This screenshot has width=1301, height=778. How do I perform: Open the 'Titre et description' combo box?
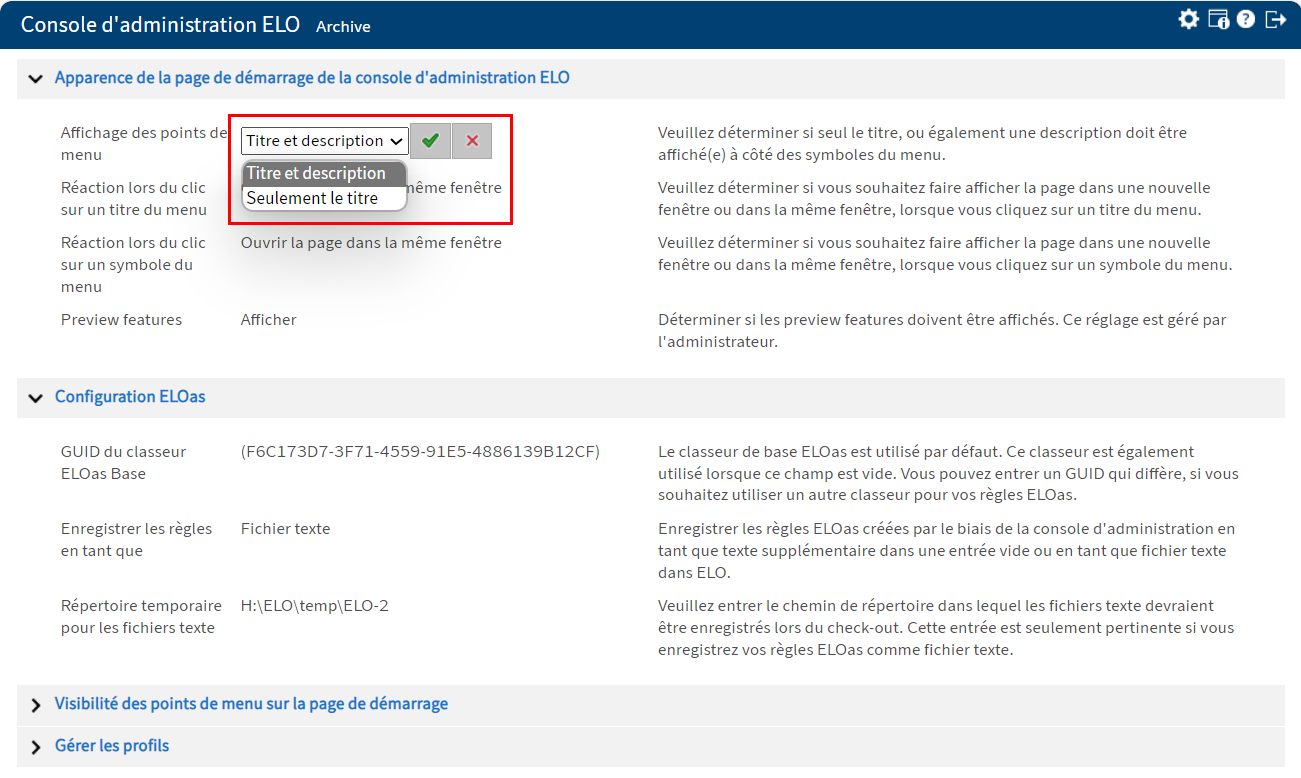(325, 141)
